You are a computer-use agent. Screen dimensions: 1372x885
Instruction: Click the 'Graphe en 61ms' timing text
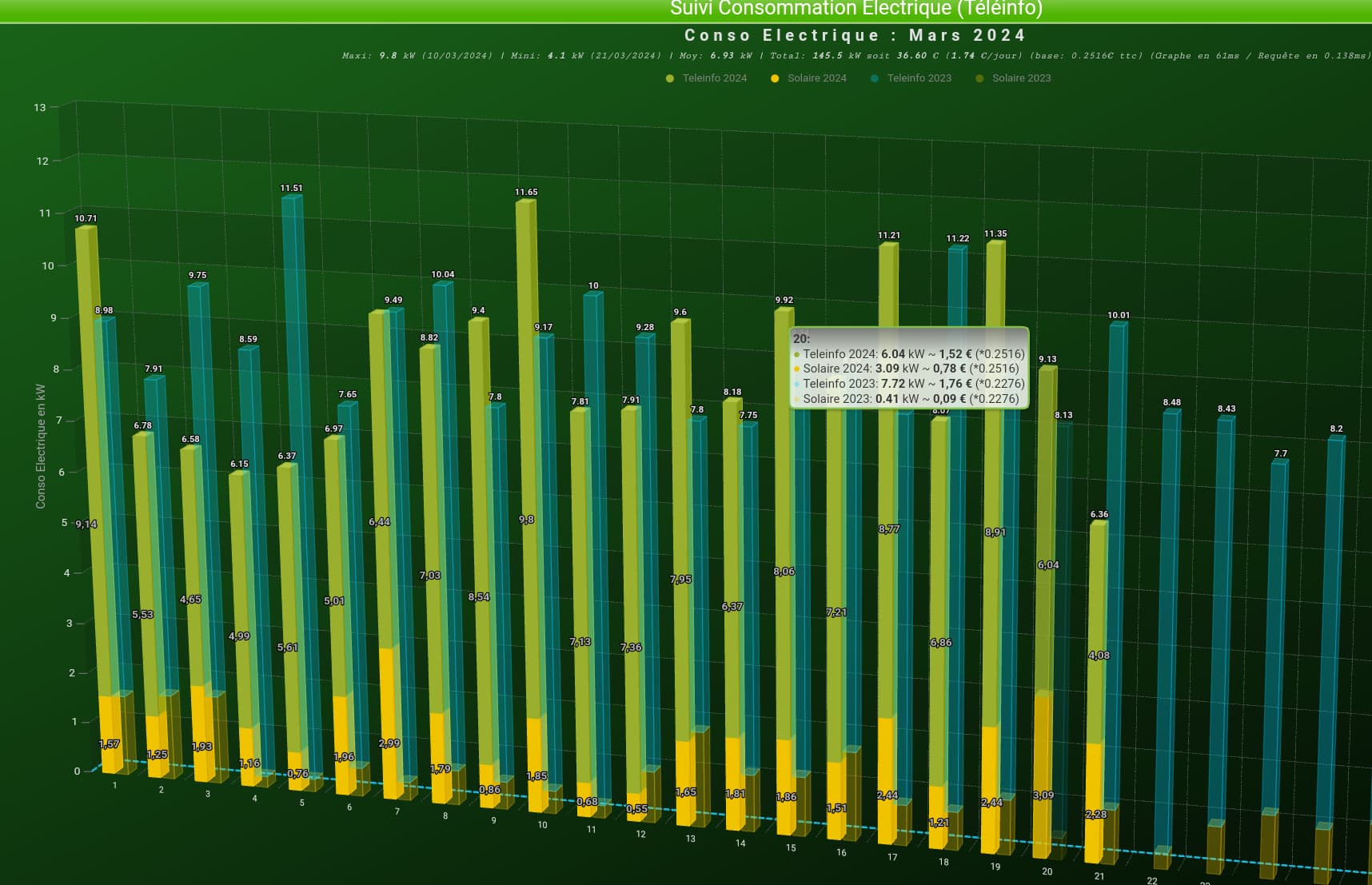1197,56
